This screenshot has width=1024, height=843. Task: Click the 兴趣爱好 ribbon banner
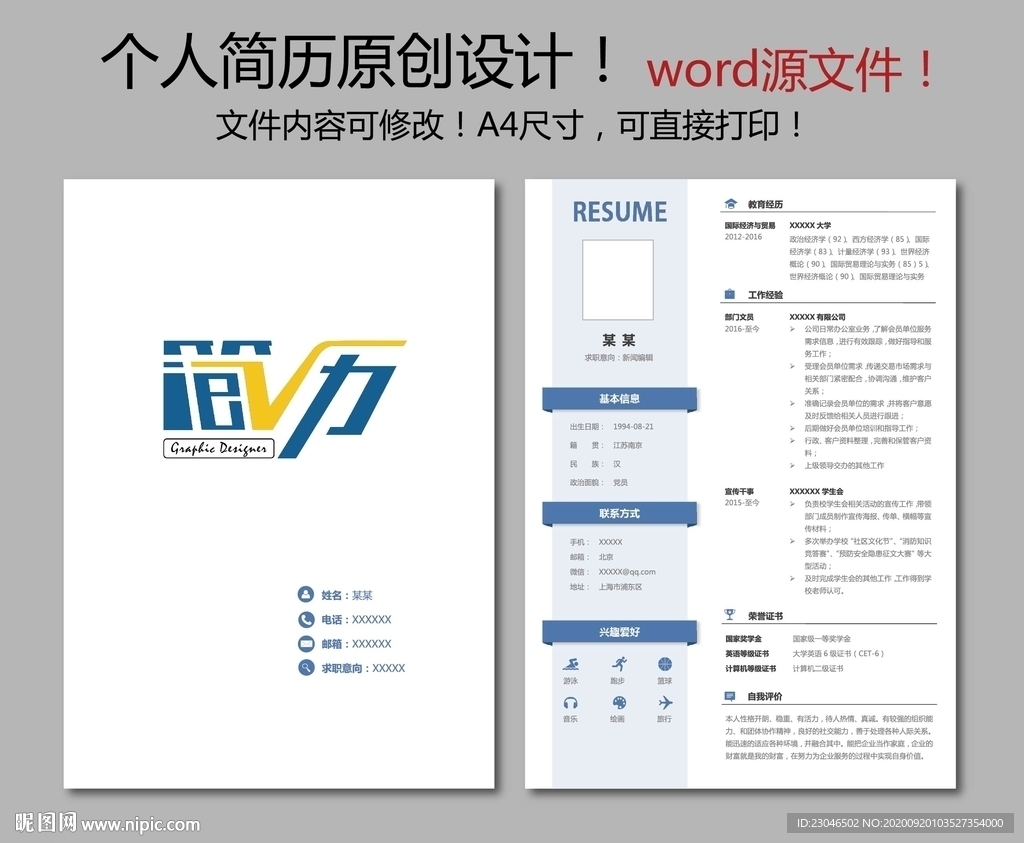pos(620,632)
